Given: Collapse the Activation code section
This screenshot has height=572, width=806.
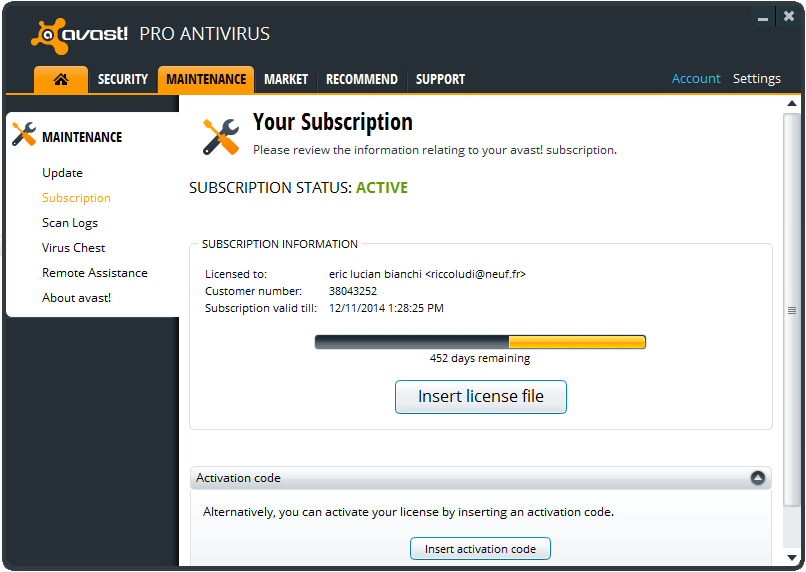Looking at the screenshot, I should pos(757,478).
